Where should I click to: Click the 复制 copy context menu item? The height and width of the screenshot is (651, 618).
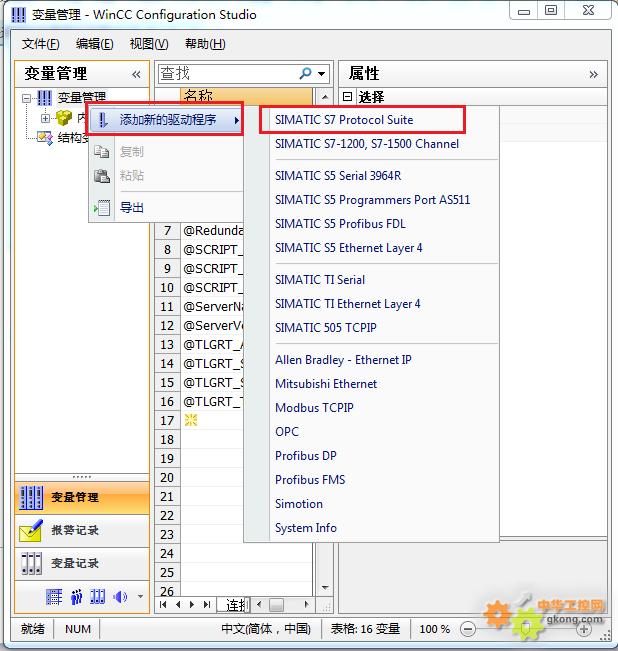click(x=166, y=152)
